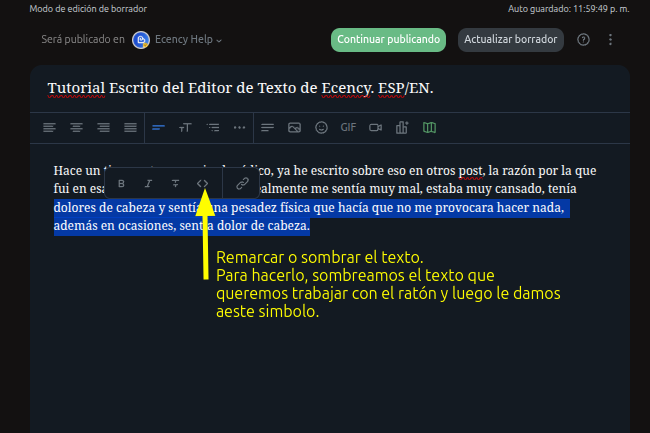
Task: Insert an image into the post
Action: coord(294,128)
